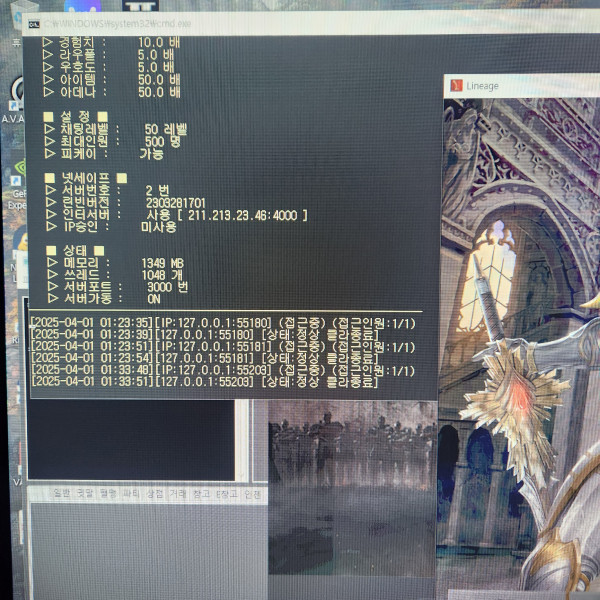Viewport: 600px width, 600px height.
Task: Click the 01:33:48 connection log line
Action: point(223,370)
